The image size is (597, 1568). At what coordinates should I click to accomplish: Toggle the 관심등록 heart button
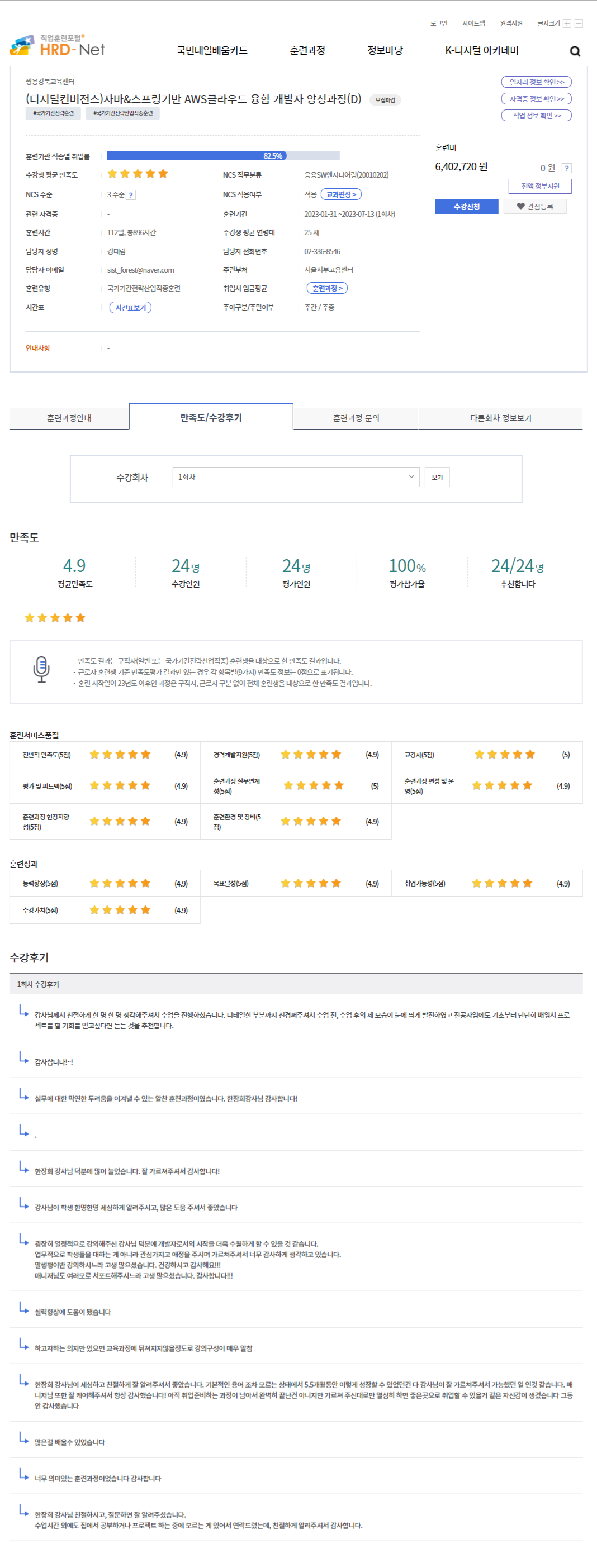[x=535, y=207]
